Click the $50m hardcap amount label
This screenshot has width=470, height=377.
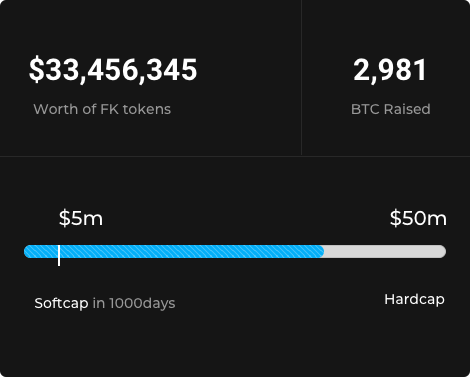418,218
